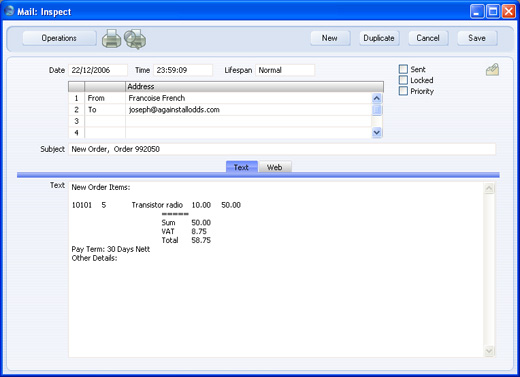Viewport: 520px width, 377px height.
Task: Create a New mail record
Action: [330, 38]
